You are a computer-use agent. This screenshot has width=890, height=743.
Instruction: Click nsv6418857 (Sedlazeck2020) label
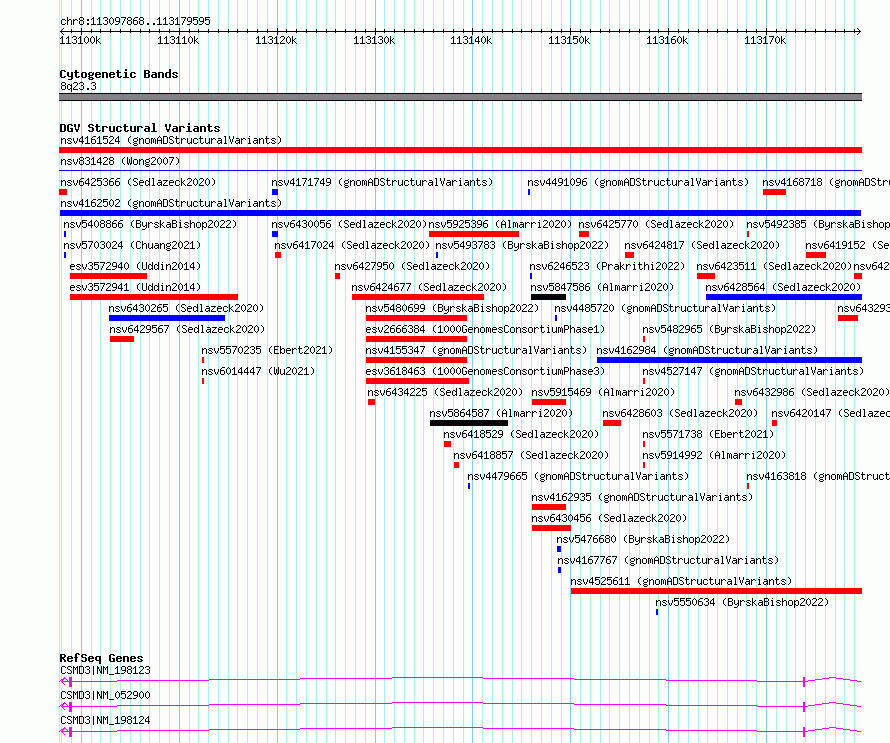click(x=531, y=455)
